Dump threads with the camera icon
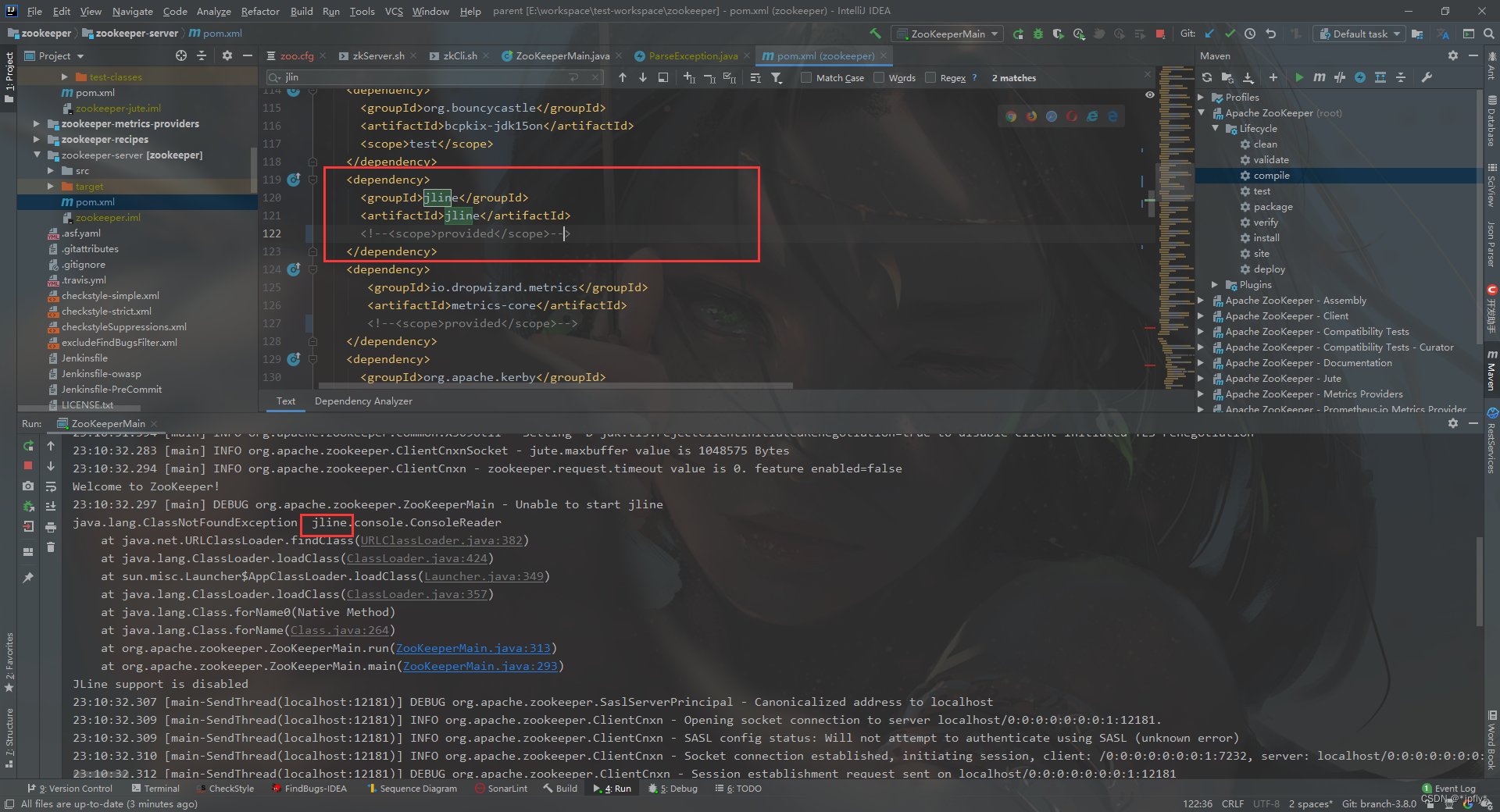1500x812 pixels. (28, 486)
